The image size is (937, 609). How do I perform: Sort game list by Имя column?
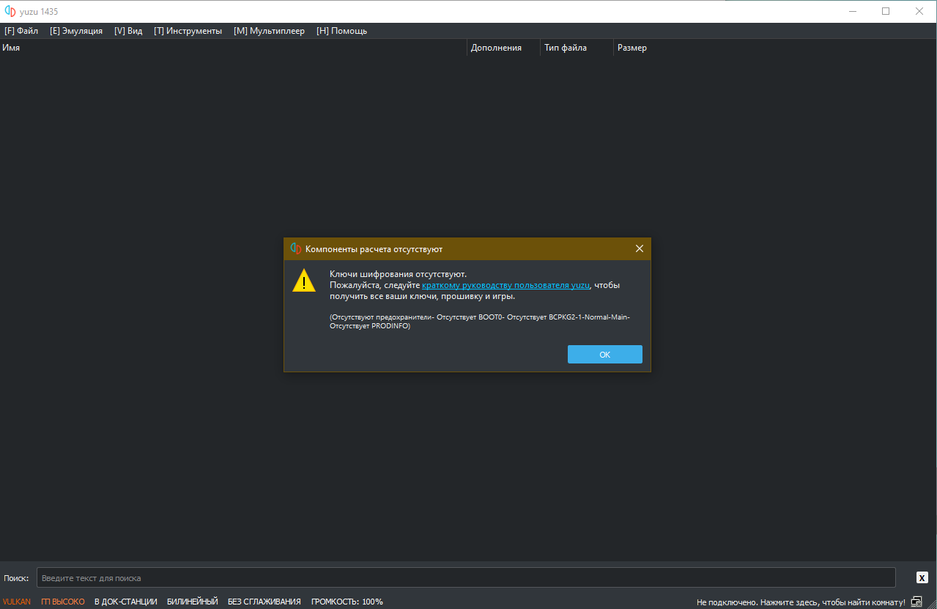coord(233,48)
